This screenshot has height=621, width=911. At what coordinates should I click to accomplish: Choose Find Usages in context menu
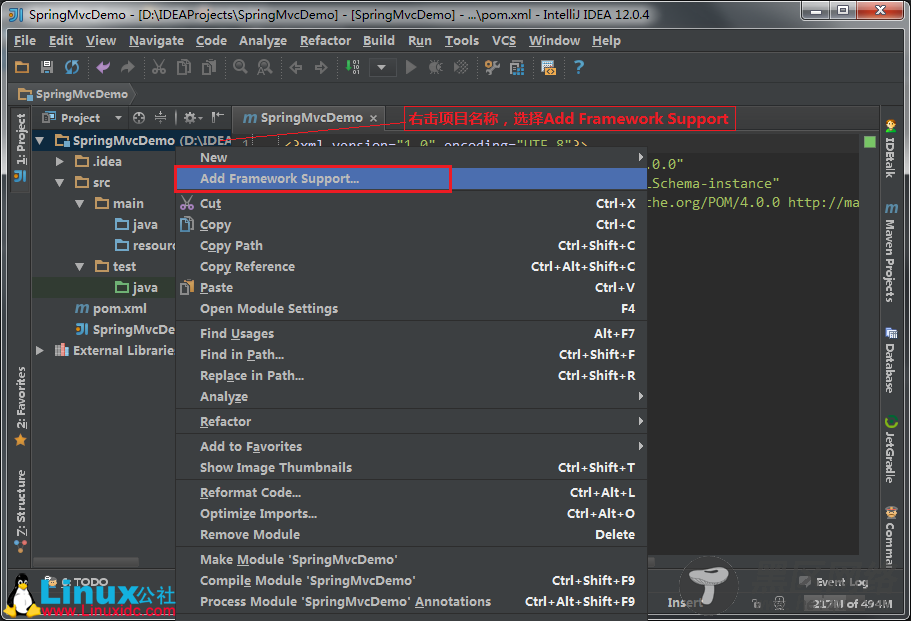(411, 333)
